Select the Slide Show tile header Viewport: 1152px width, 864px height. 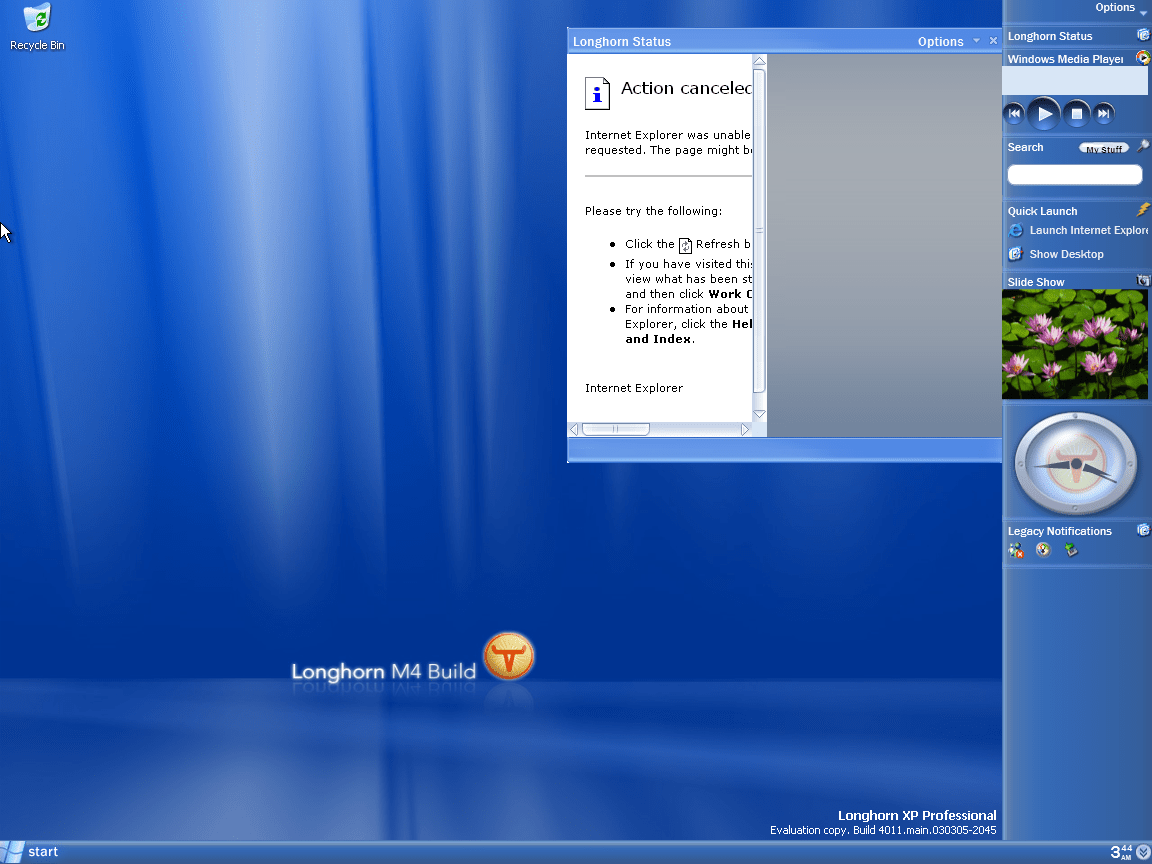pyautogui.click(x=1036, y=282)
